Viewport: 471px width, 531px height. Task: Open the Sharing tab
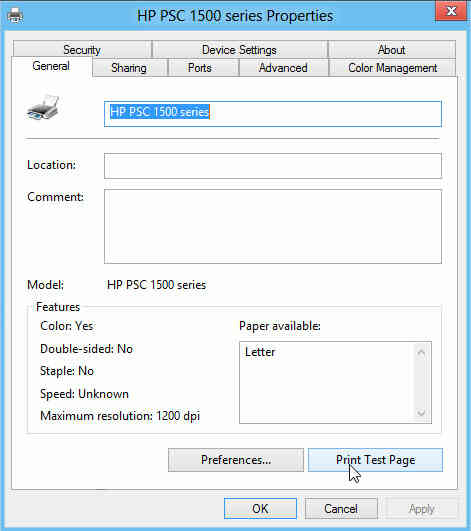(129, 68)
